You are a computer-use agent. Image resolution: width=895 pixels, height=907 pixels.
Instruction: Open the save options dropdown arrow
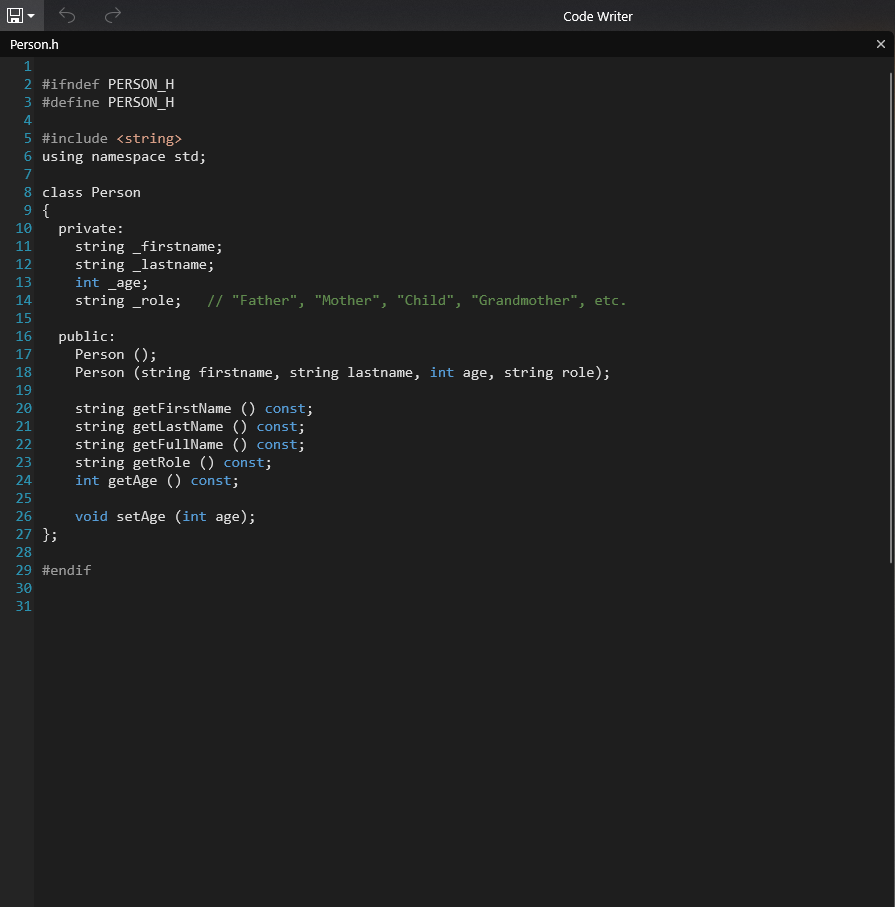(x=31, y=15)
